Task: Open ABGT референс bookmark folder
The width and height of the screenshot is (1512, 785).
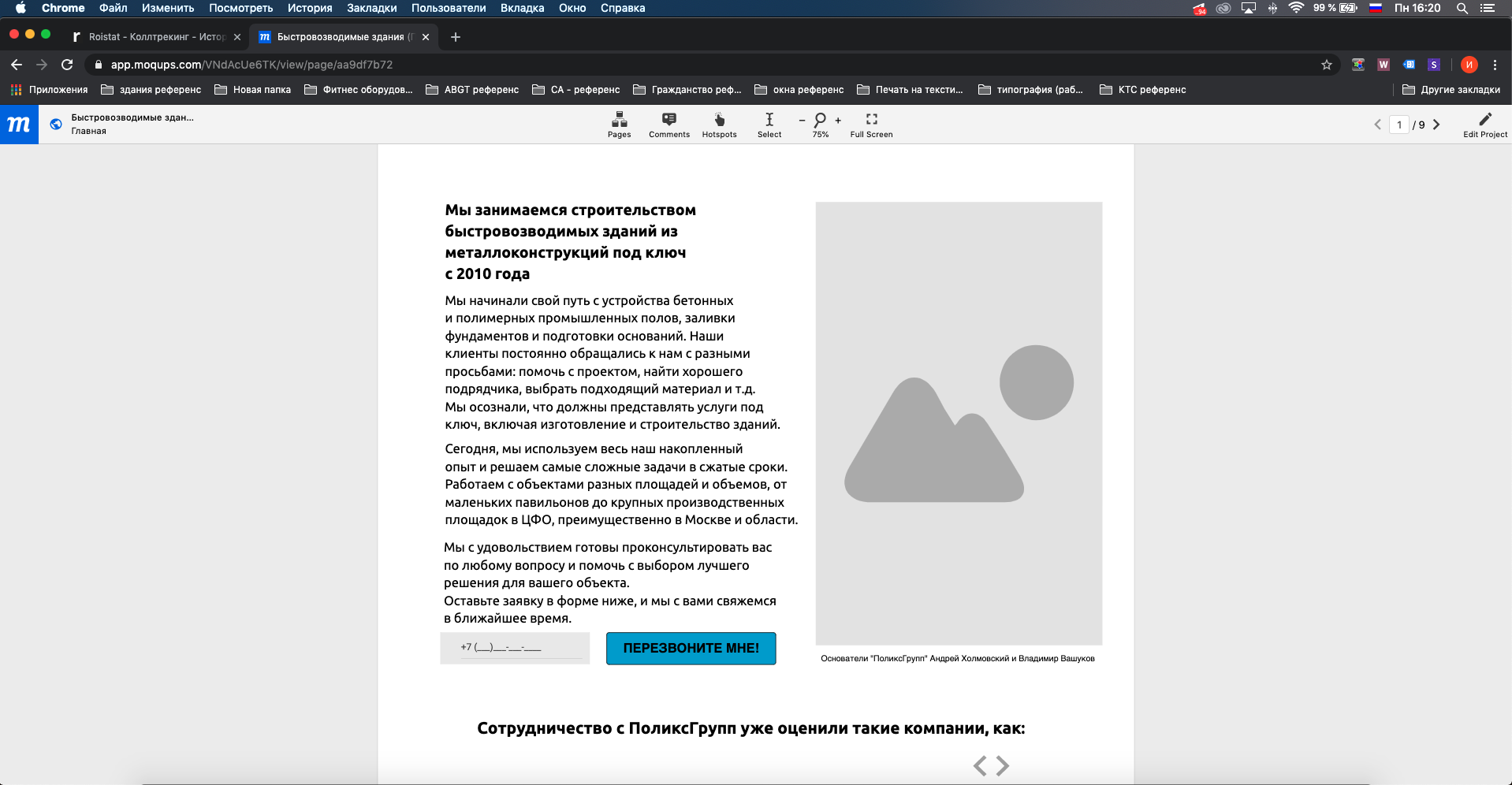Action: coord(472,90)
